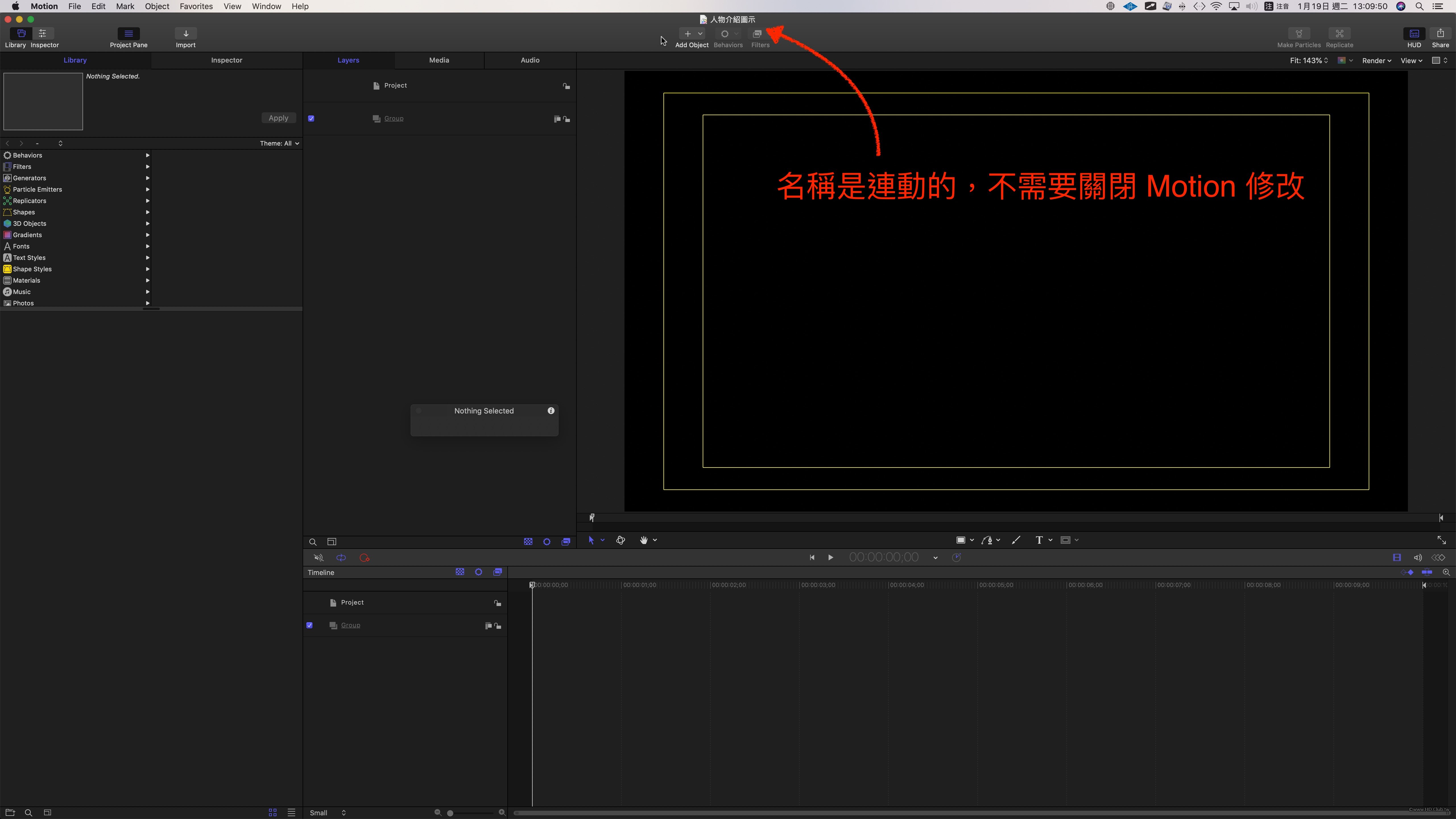Image resolution: width=1456 pixels, height=819 pixels.
Task: Click the Import toolbar icon
Action: tap(185, 34)
